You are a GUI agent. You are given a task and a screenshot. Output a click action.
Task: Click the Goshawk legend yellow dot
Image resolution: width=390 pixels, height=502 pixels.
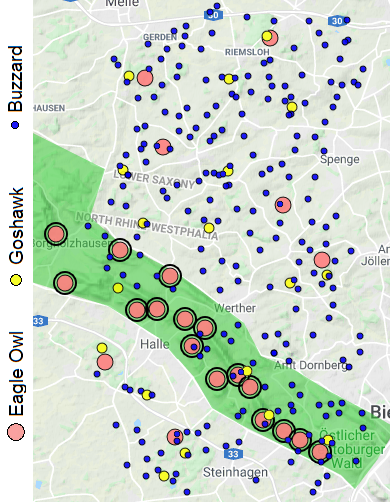pyautogui.click(x=15, y=280)
